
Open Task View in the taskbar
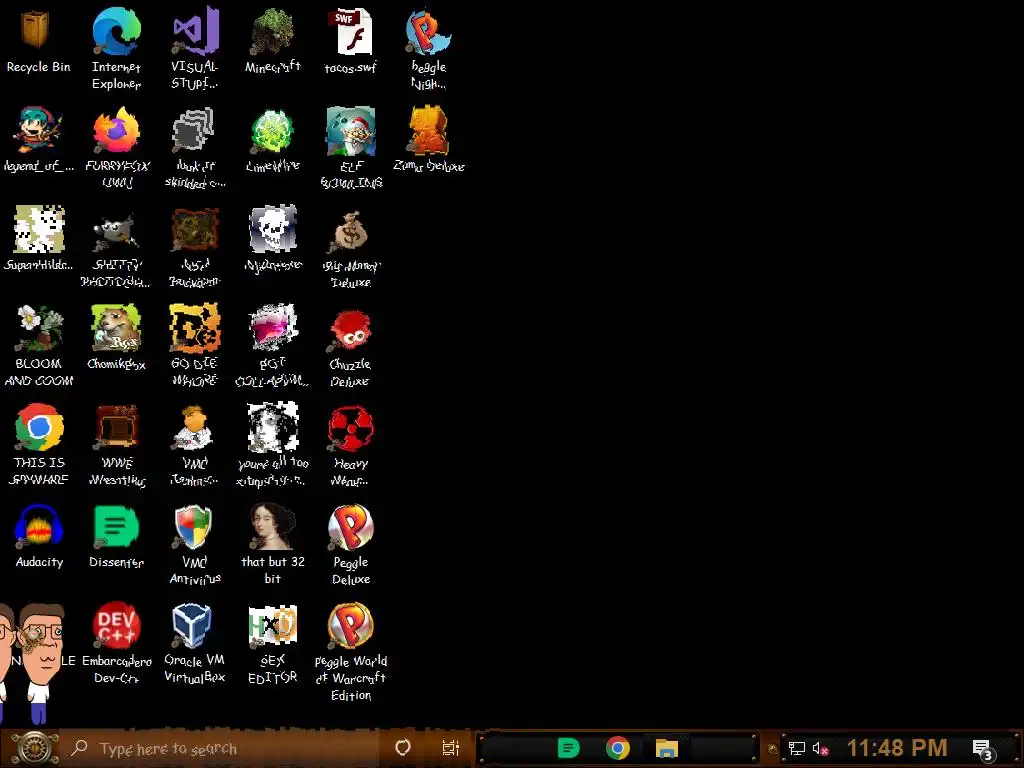pyautogui.click(x=451, y=748)
